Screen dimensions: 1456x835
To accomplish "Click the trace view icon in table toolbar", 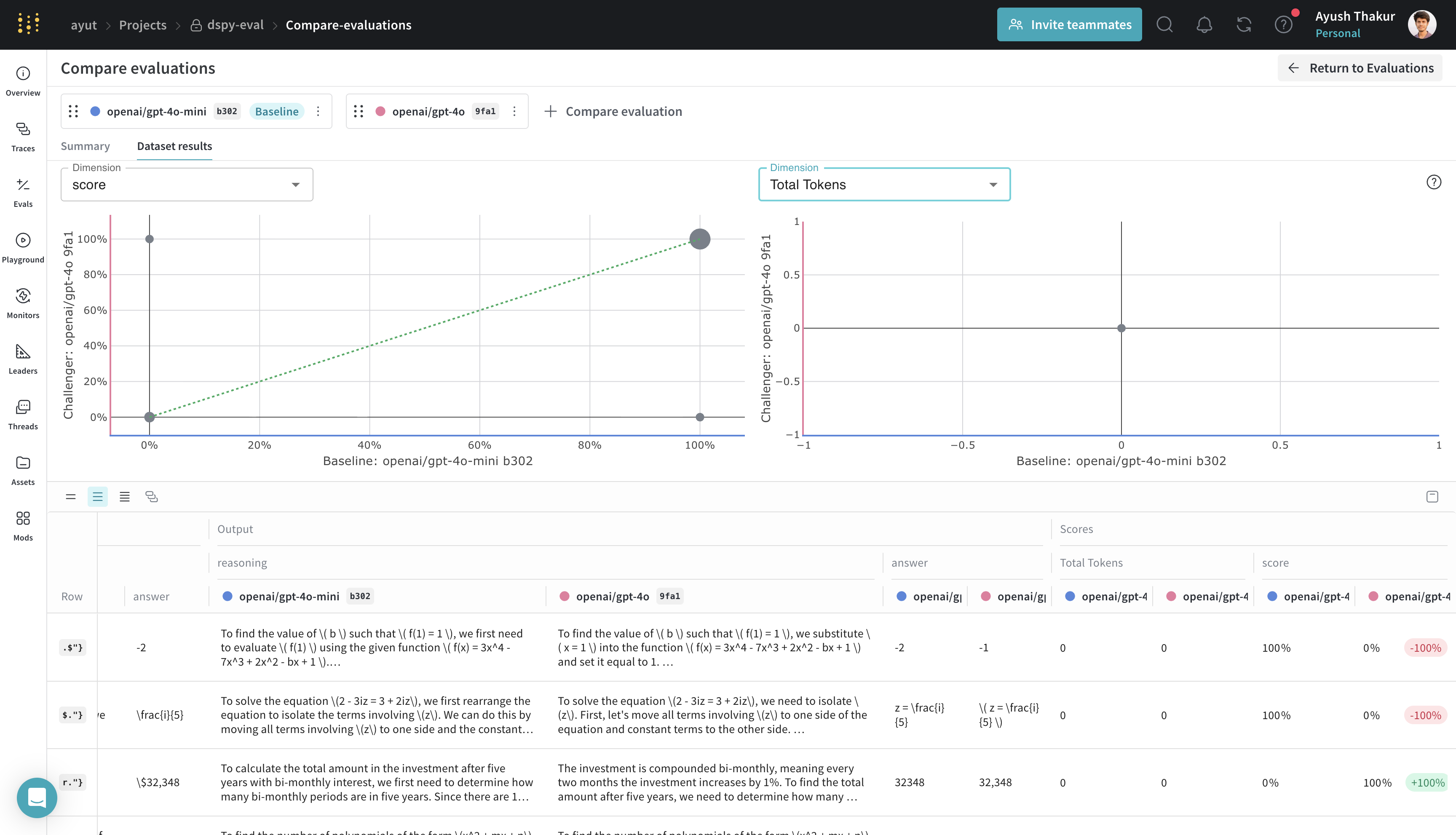I will 151,497.
